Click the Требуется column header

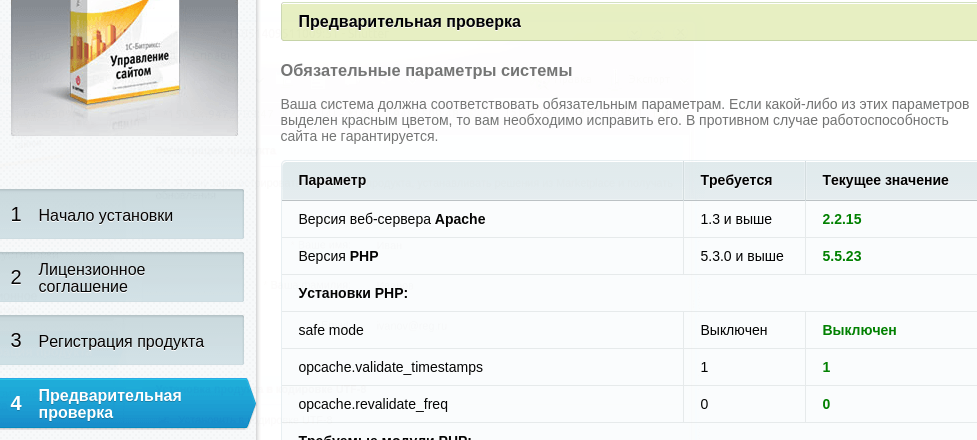[x=736, y=180]
